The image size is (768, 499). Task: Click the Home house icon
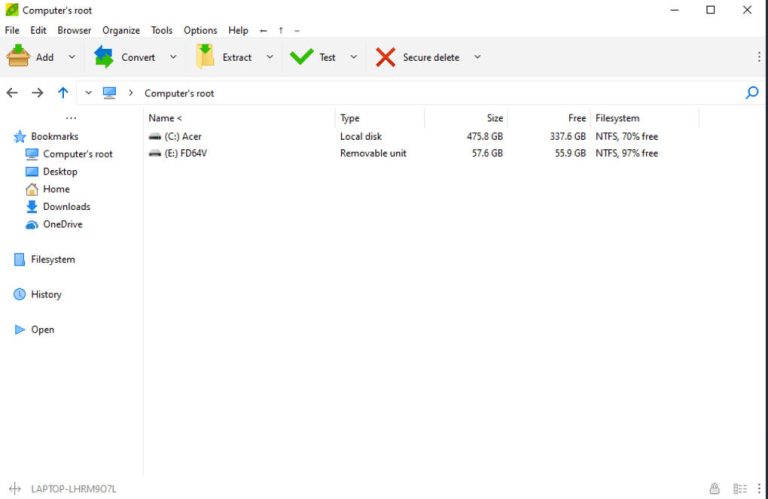pos(32,189)
